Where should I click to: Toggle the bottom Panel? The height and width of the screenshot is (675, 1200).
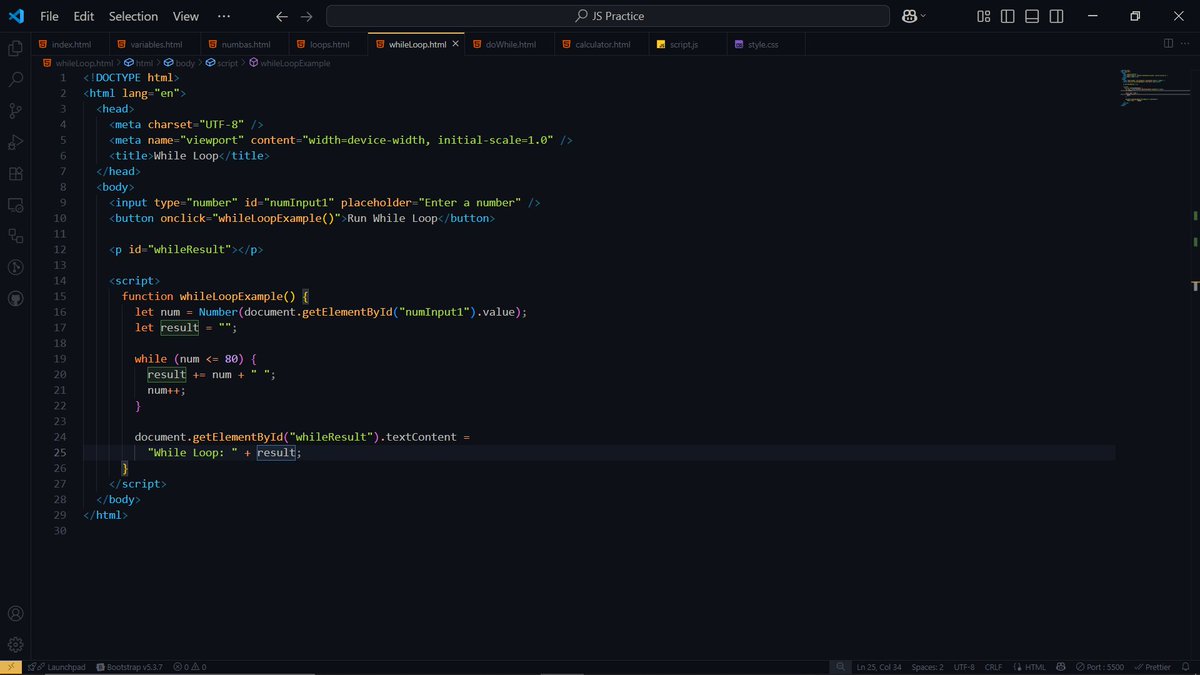[x=1032, y=16]
